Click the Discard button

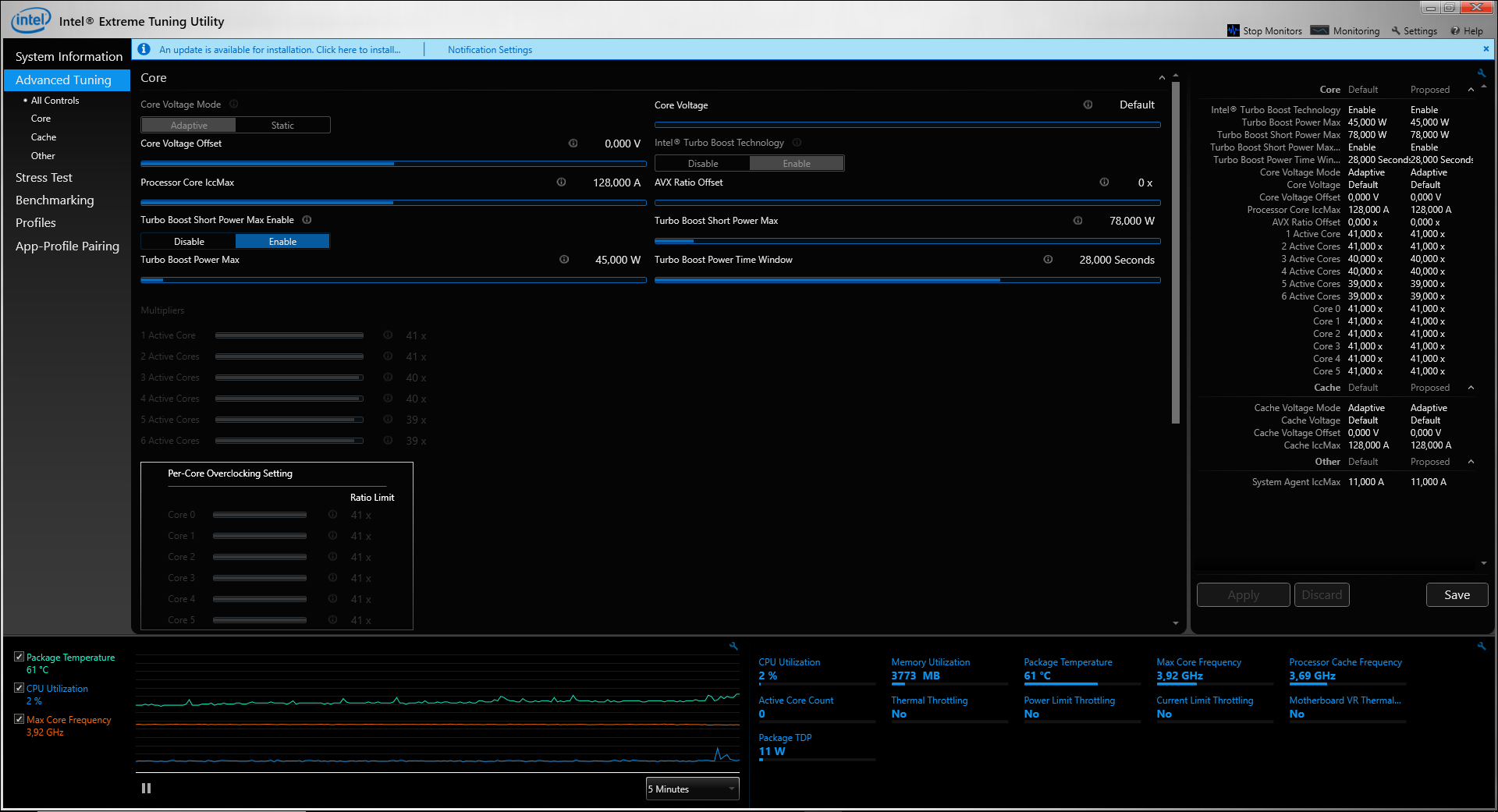1322,594
